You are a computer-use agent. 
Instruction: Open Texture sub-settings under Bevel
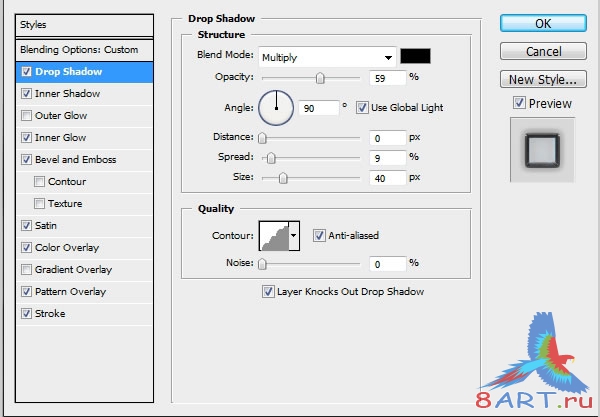65,204
